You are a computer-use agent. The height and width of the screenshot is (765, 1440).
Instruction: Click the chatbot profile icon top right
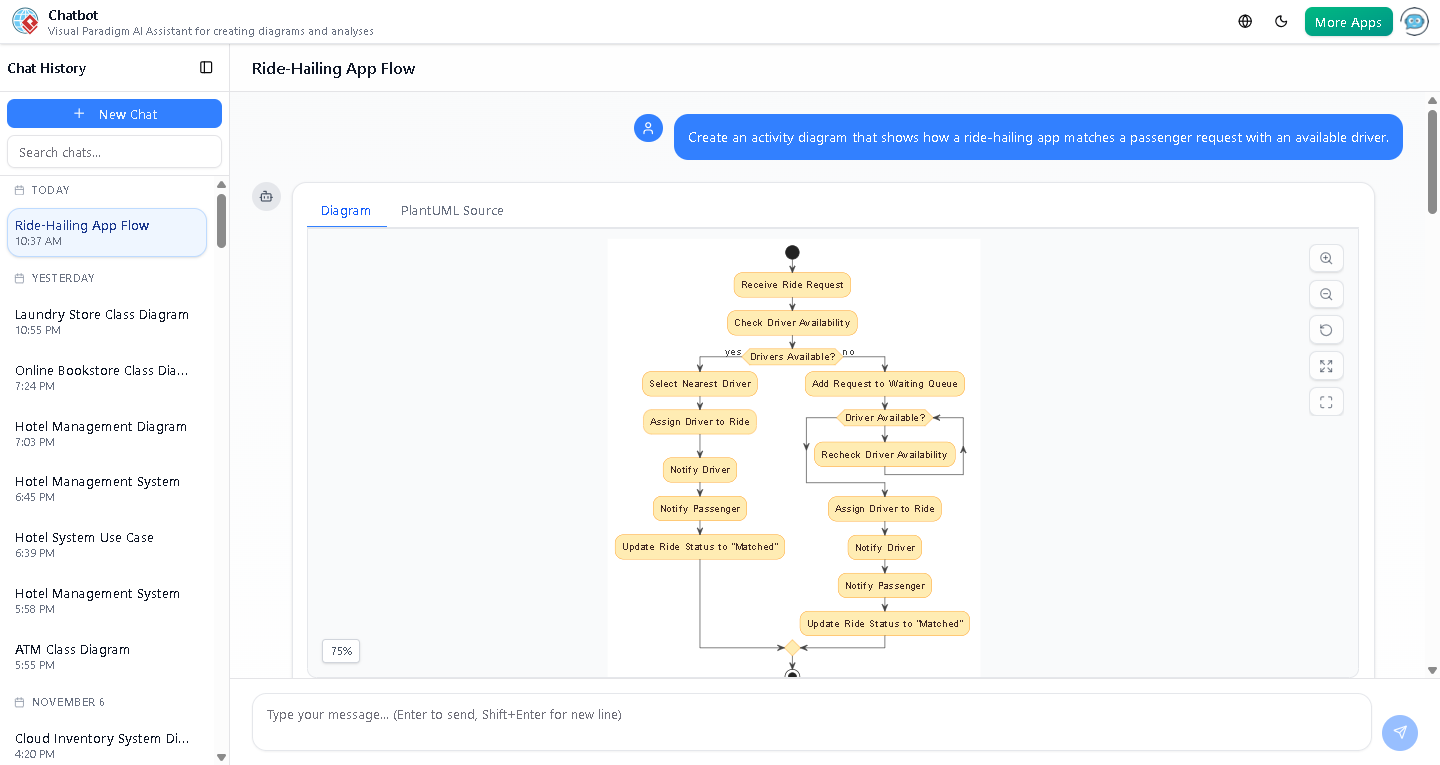[1414, 21]
